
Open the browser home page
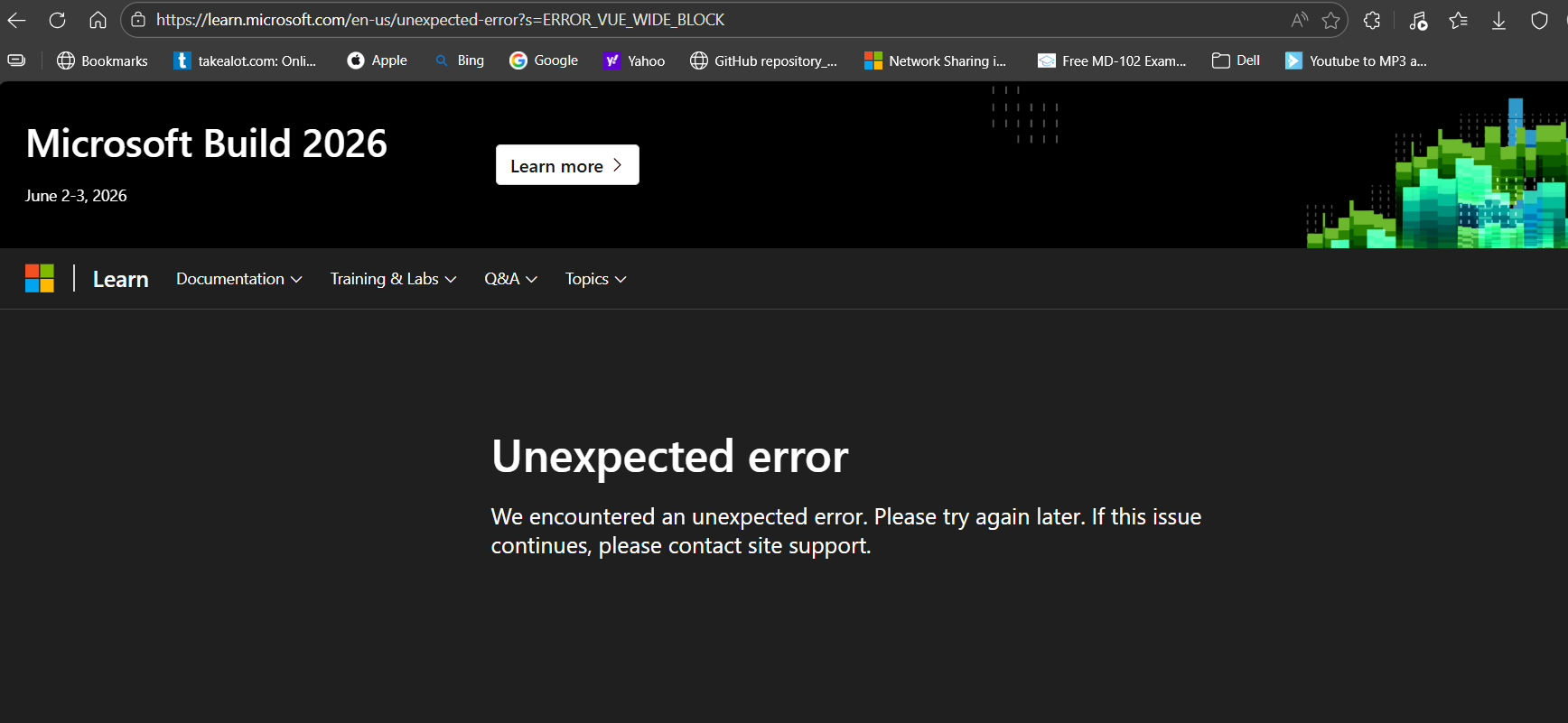point(98,20)
